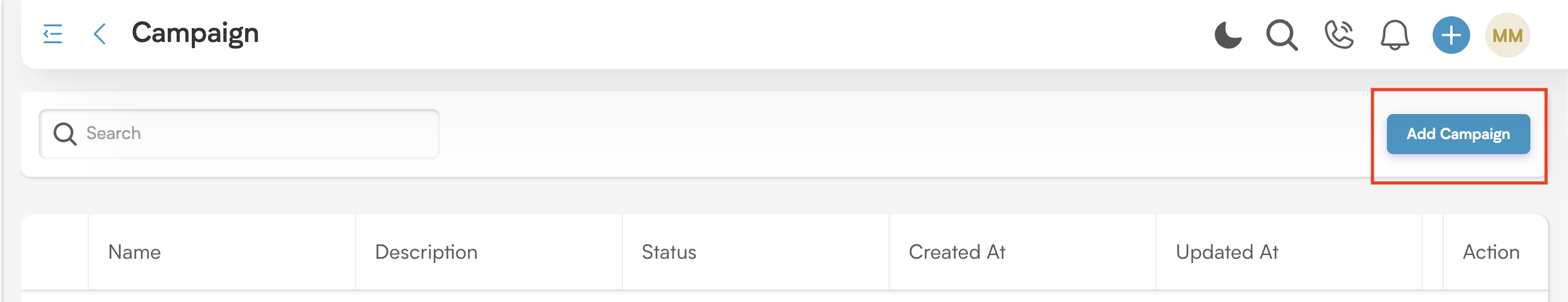Open the phone call icon
This screenshot has width=1568, height=302.
click(1339, 35)
